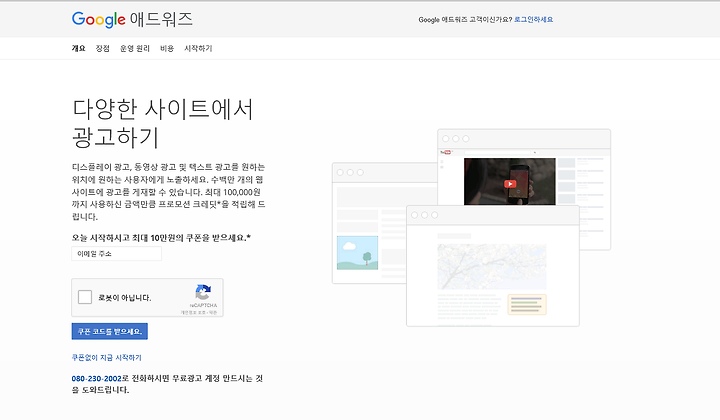Click the cherry blossom image in the illustration

pos(492,266)
